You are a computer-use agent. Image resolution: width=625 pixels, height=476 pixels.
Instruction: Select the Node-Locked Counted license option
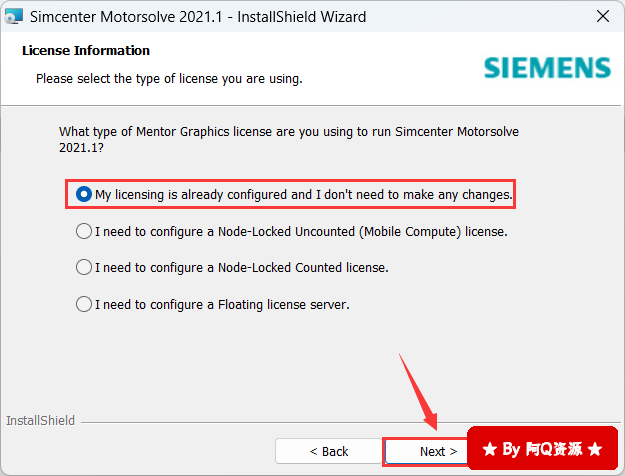84,268
